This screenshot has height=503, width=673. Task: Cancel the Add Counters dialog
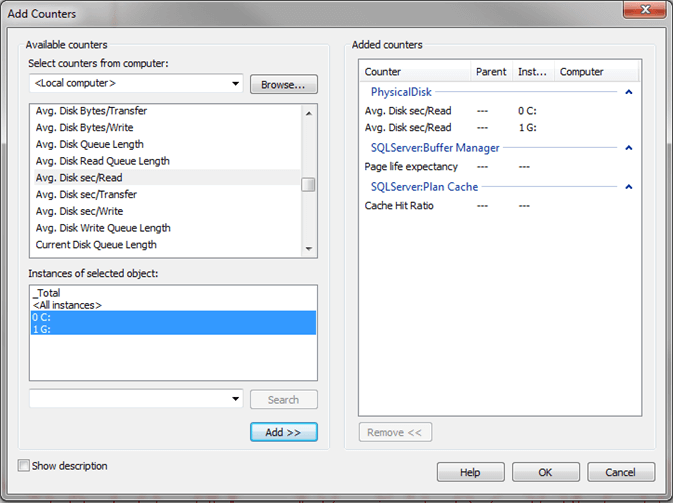click(621, 472)
